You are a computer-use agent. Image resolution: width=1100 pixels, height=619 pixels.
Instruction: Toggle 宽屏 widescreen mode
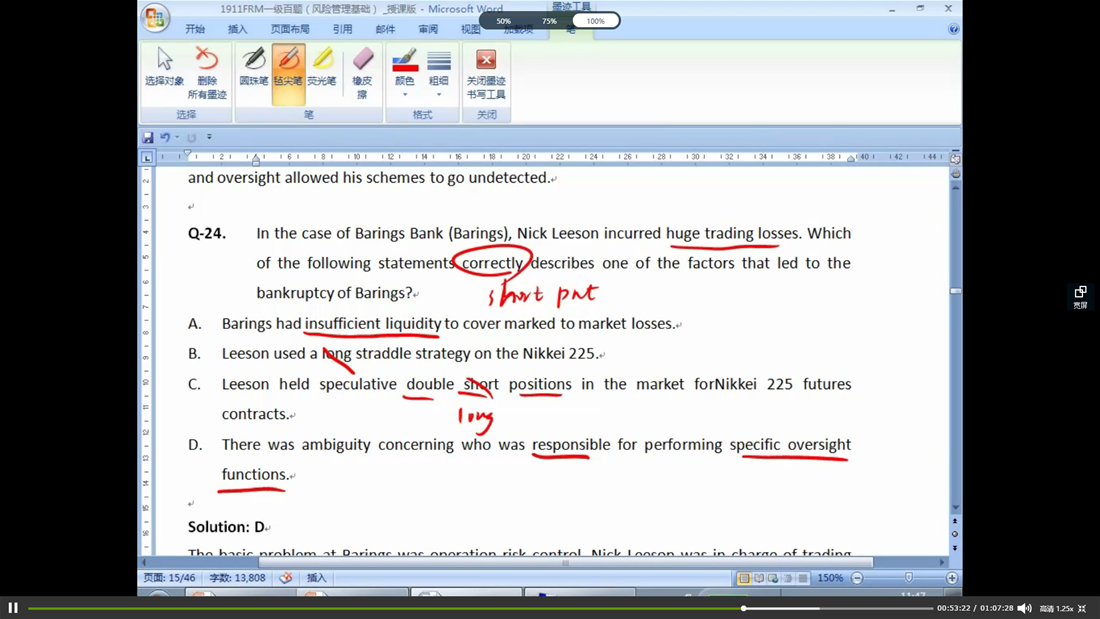pos(1080,297)
